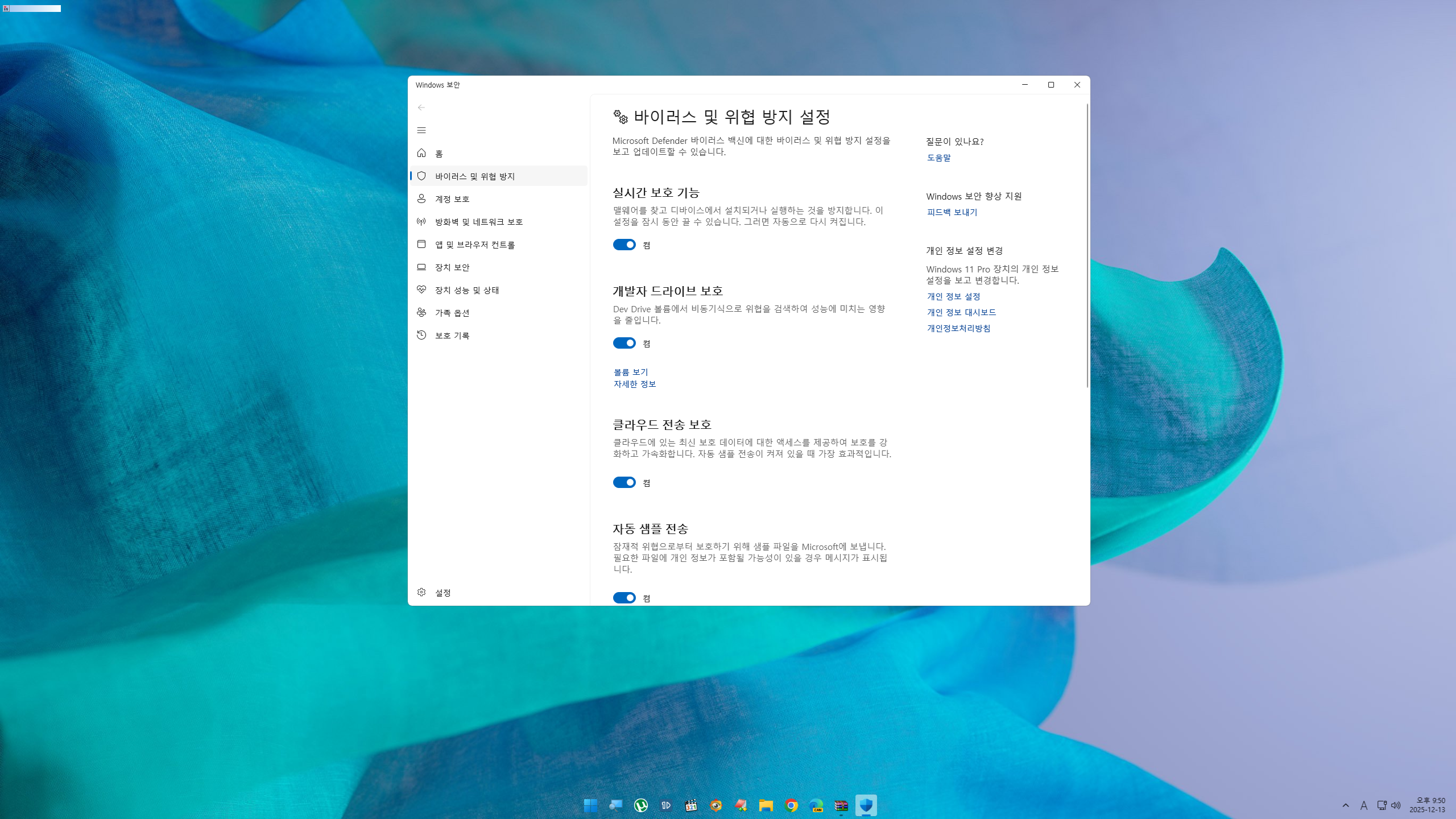1456x819 pixels.
Task: Disable Dev Drive protection toggle
Action: pyautogui.click(x=624, y=343)
